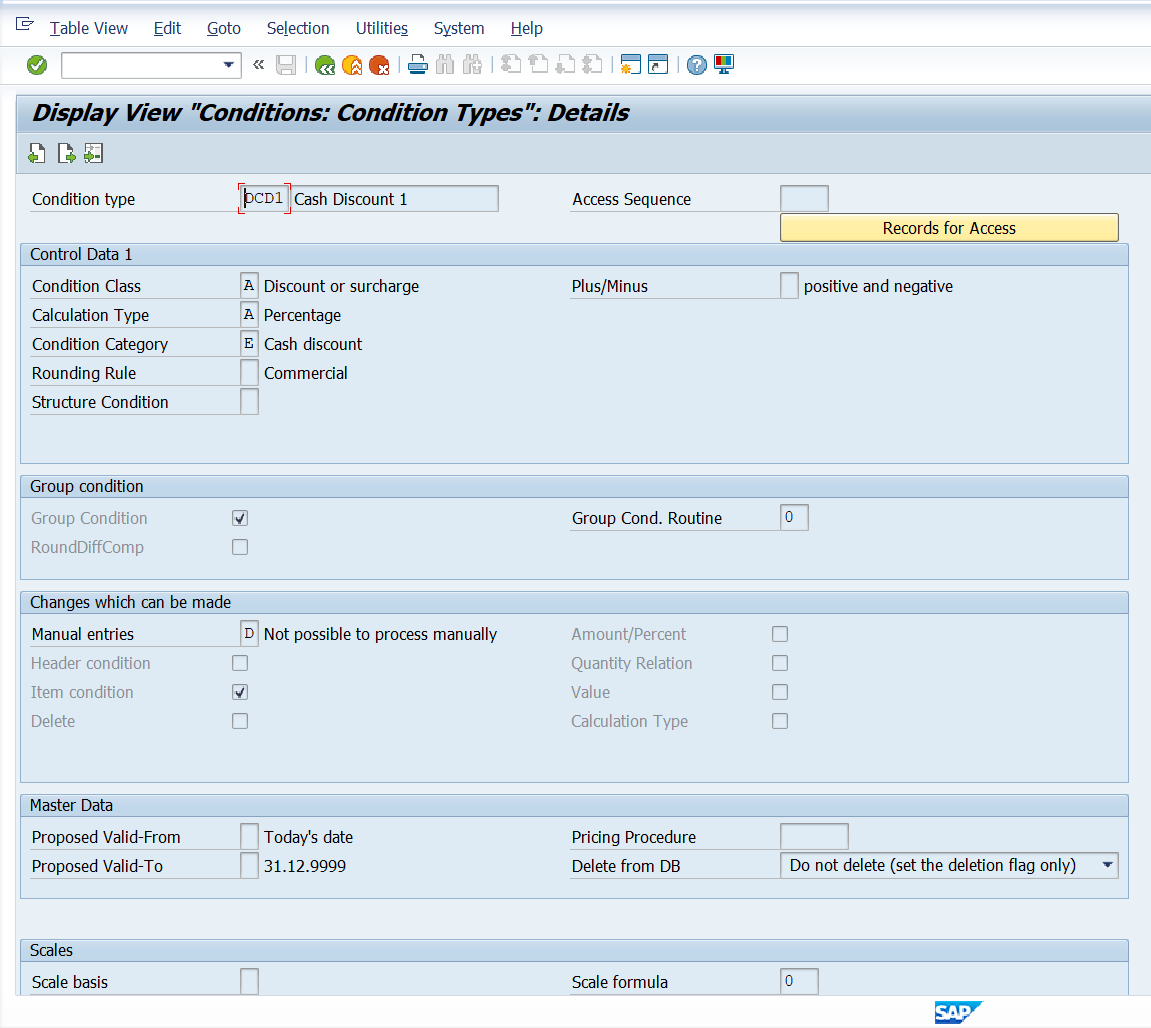The width and height of the screenshot is (1151, 1028).
Task: Expand the Delete from DB dropdown
Action: click(x=1107, y=866)
